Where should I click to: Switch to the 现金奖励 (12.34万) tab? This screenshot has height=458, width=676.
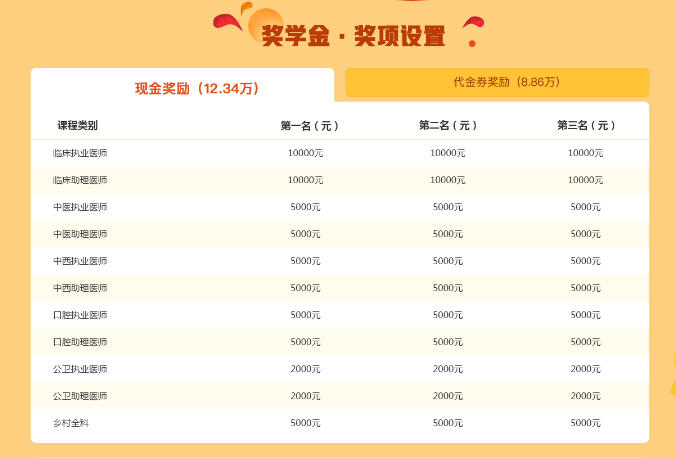point(182,88)
